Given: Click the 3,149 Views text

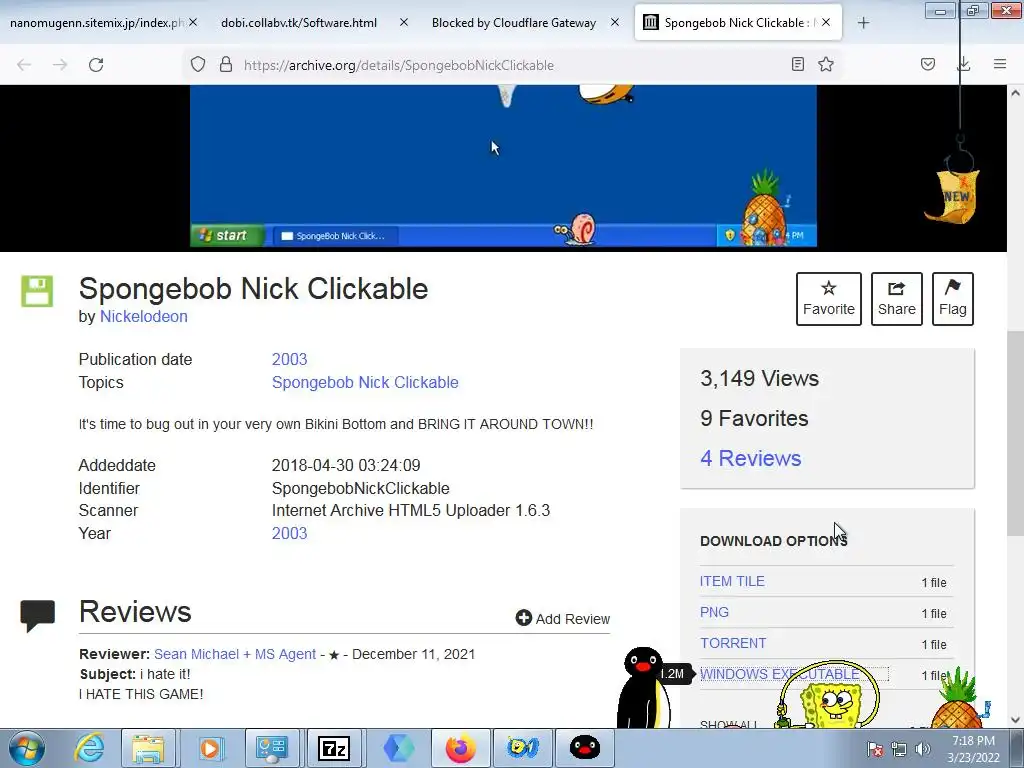Looking at the screenshot, I should 759,378.
